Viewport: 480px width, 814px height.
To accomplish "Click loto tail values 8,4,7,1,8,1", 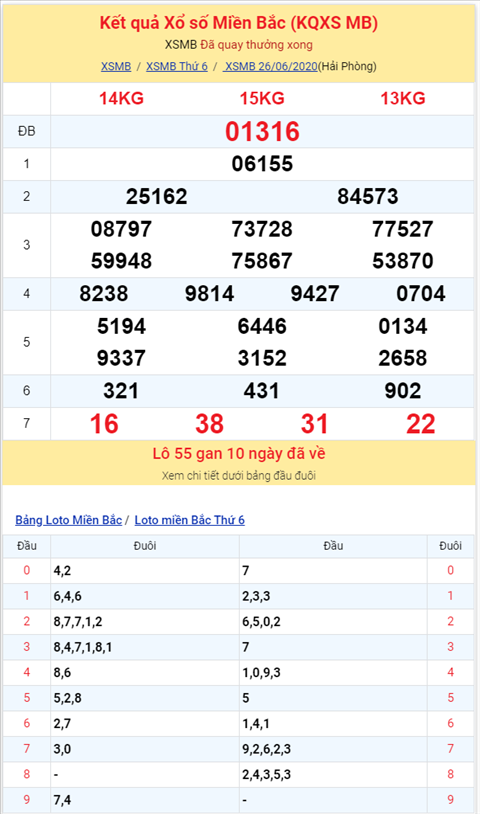I will [83, 647].
